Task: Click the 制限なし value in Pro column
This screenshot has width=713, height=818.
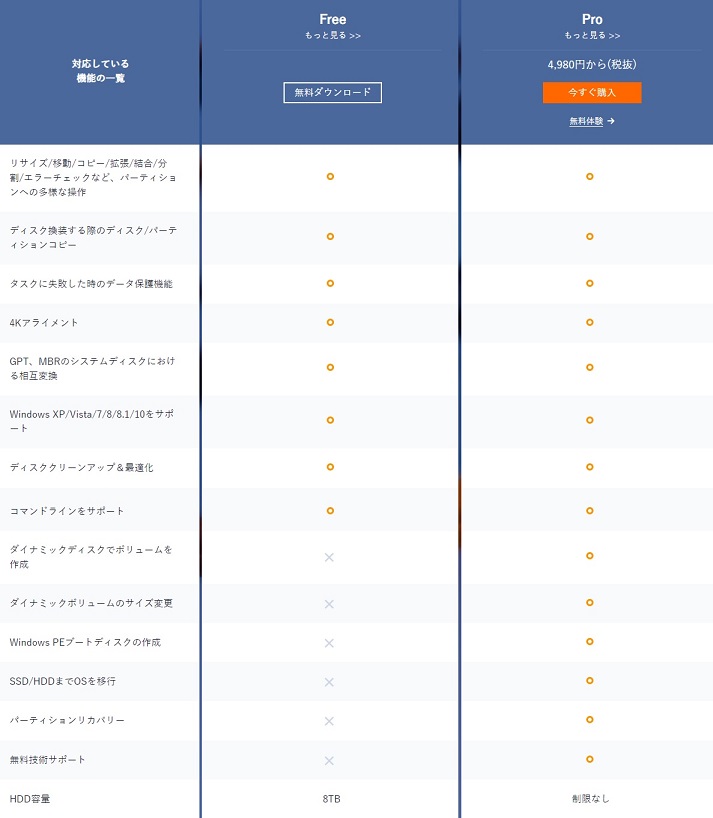Action: [x=590, y=799]
